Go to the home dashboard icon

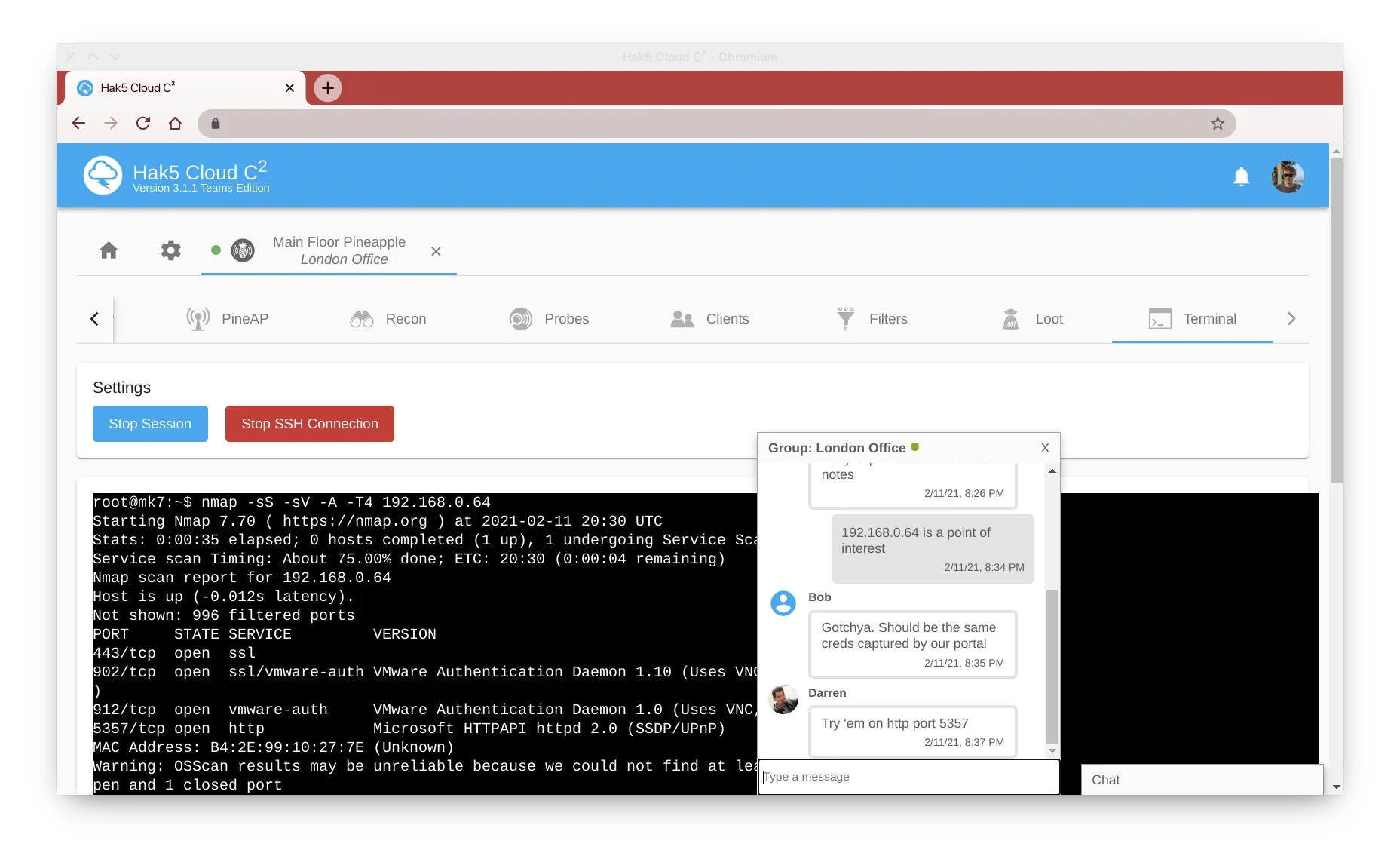point(109,250)
